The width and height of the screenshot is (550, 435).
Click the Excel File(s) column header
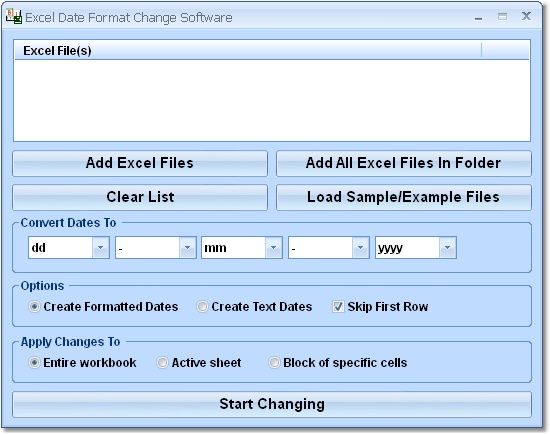(248, 51)
